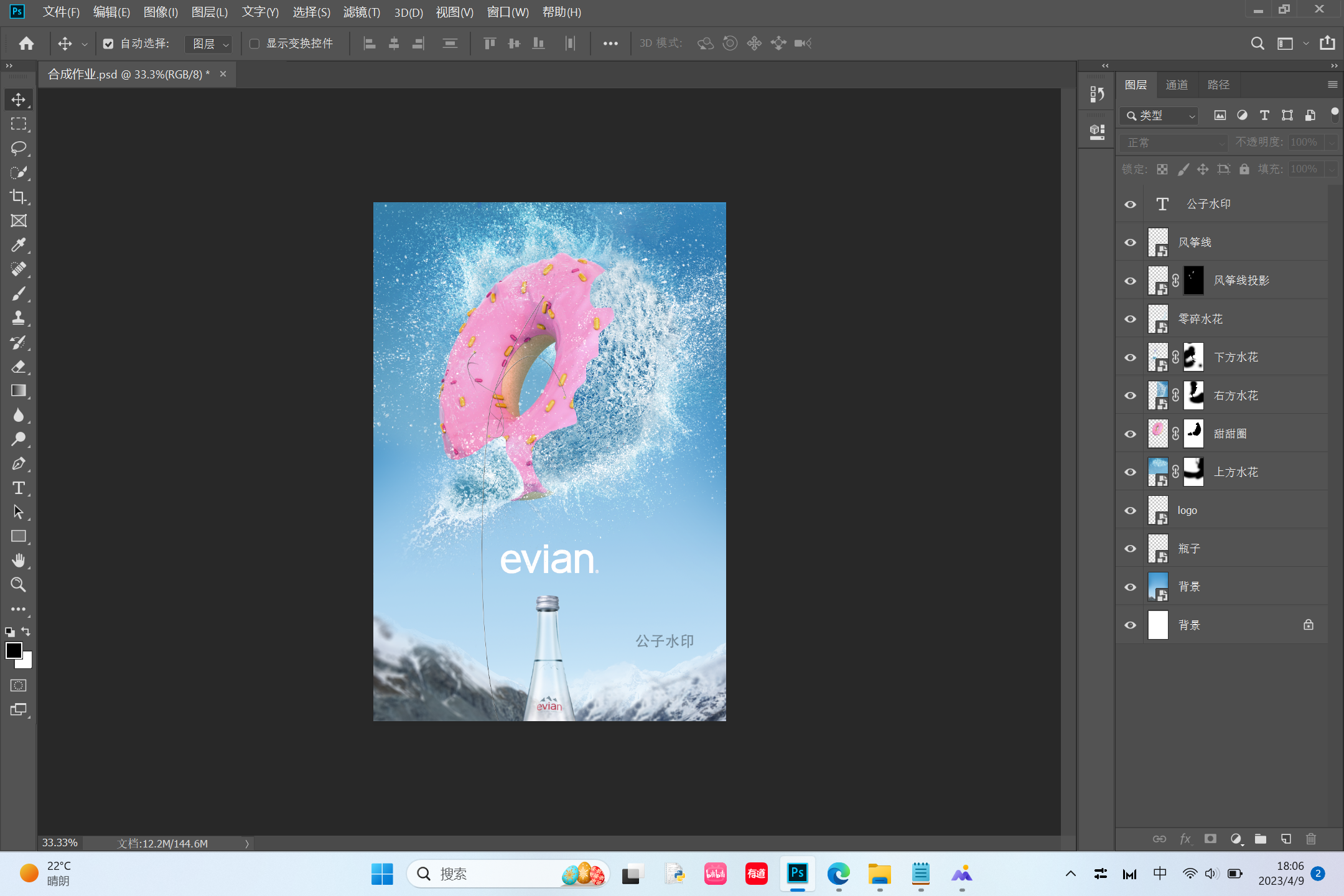Screen dimensions: 1344x896
Task: Click the create new layer icon
Action: click(1286, 839)
